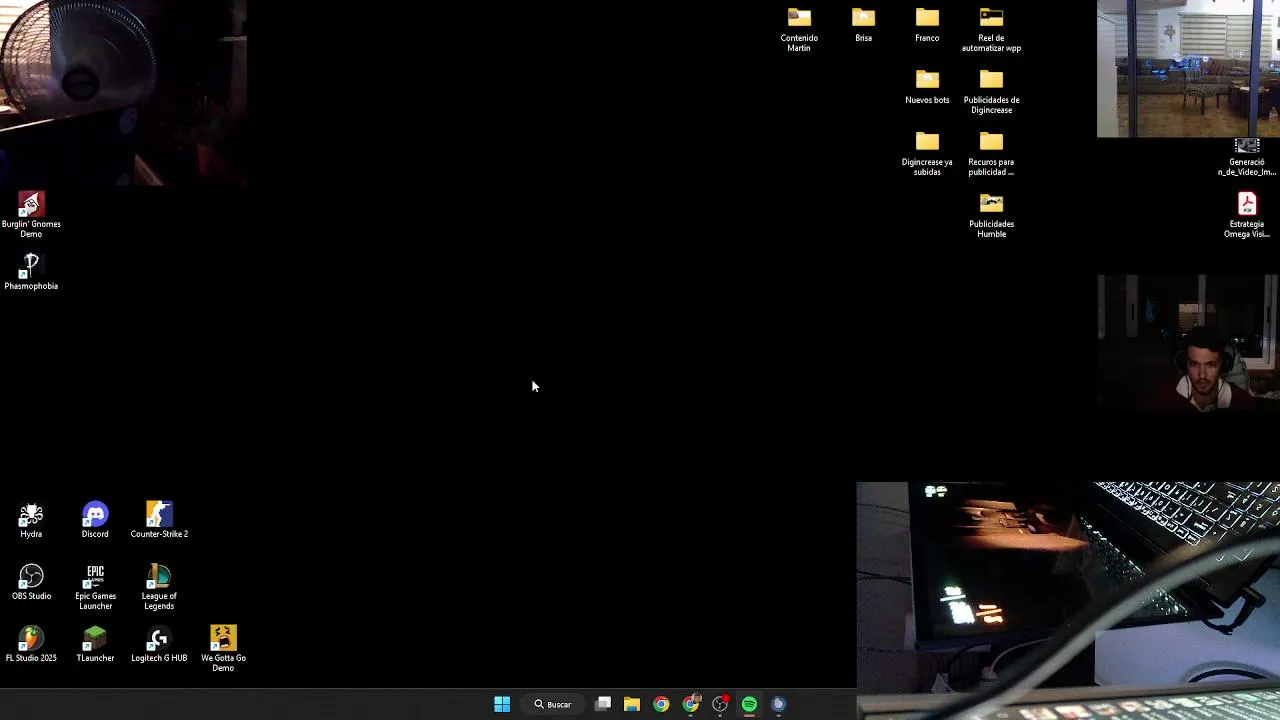The width and height of the screenshot is (1280, 720).
Task: Launch the Phasmophobia desktop shortcut
Action: tap(31, 271)
